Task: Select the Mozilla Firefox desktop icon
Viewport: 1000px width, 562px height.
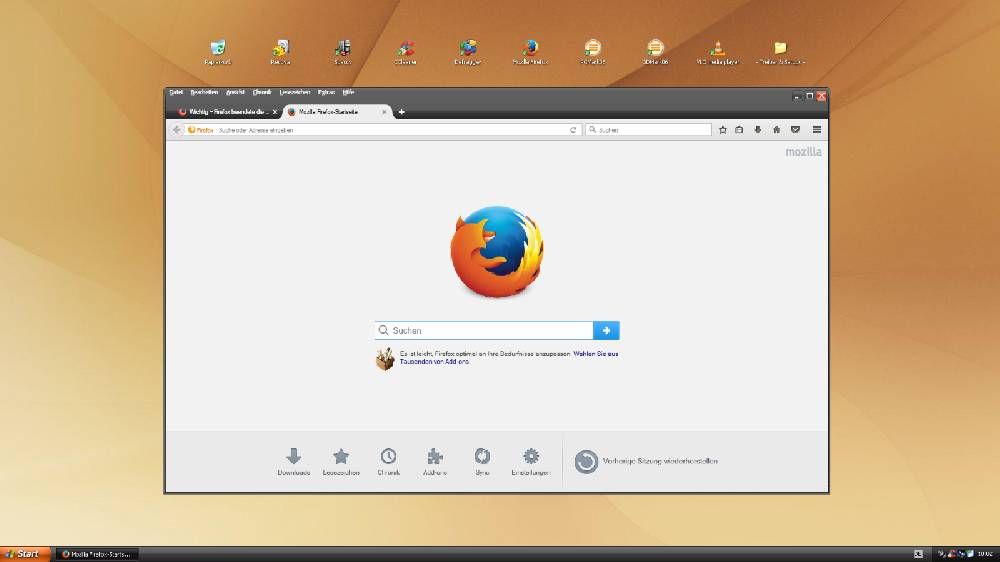Action: click(530, 52)
